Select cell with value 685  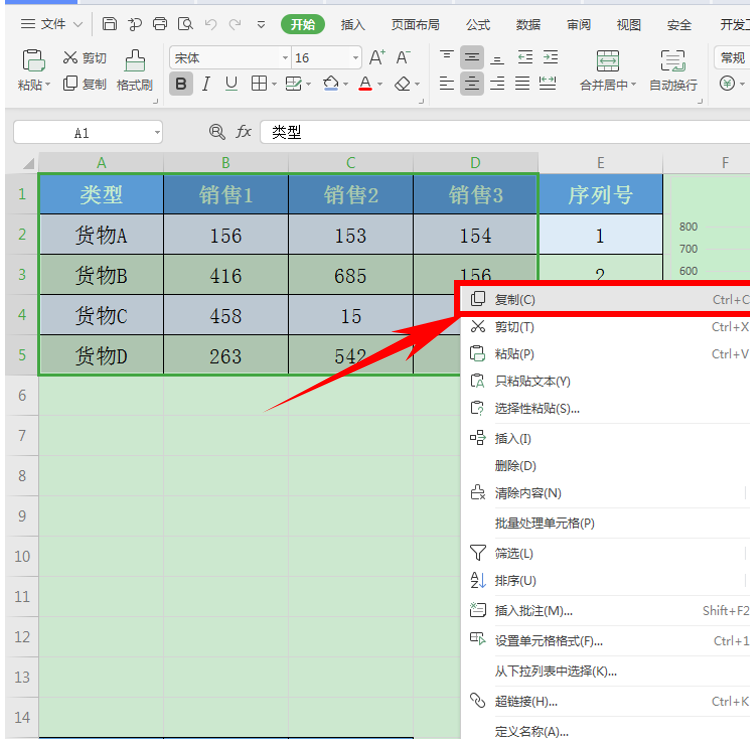coord(351,275)
